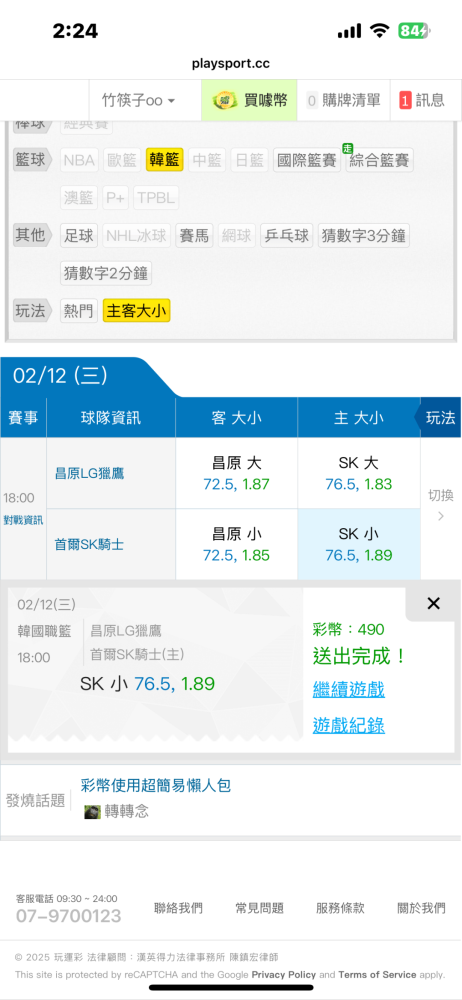The height and width of the screenshot is (1000, 462).
Task: Click the 玩法 column header arrow
Action: click(440, 418)
